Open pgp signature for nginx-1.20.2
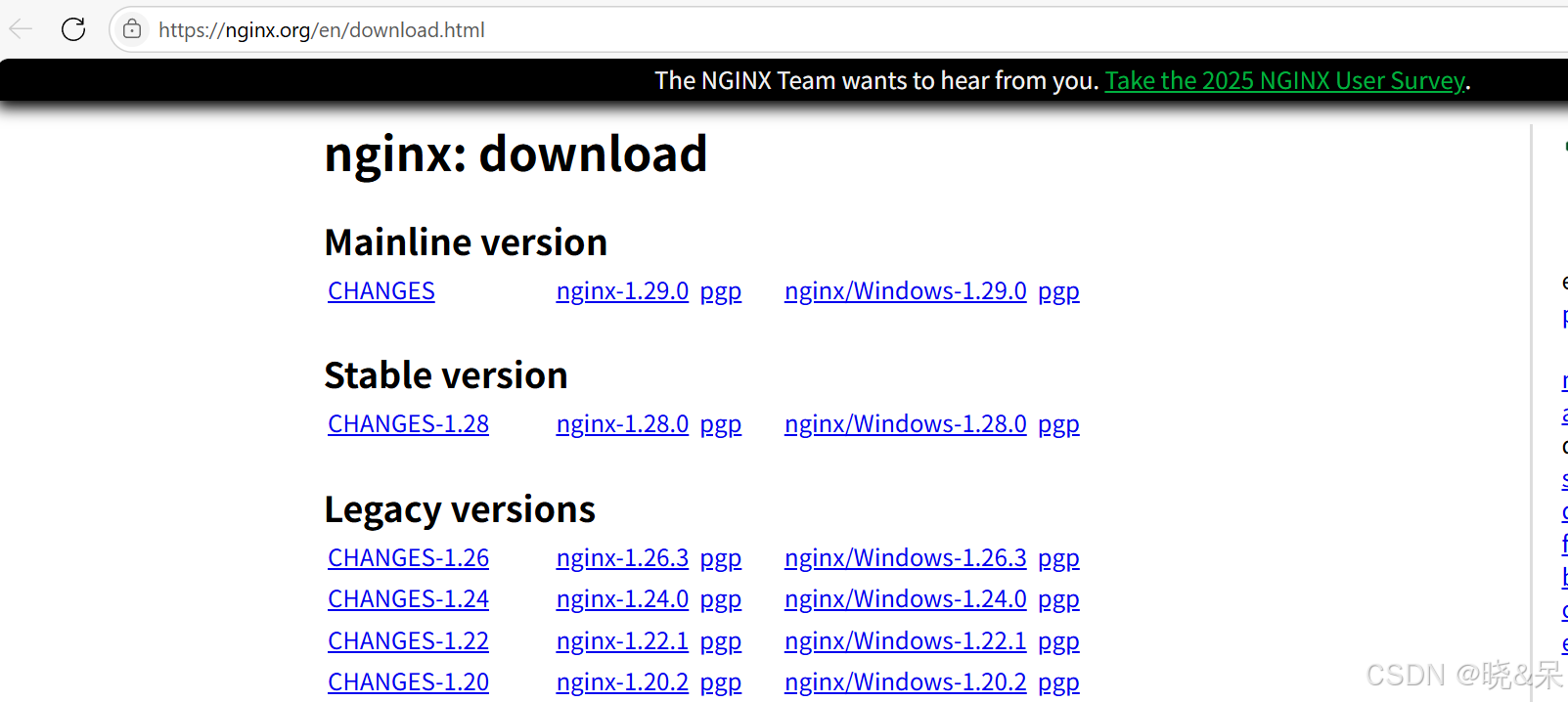 click(x=721, y=683)
